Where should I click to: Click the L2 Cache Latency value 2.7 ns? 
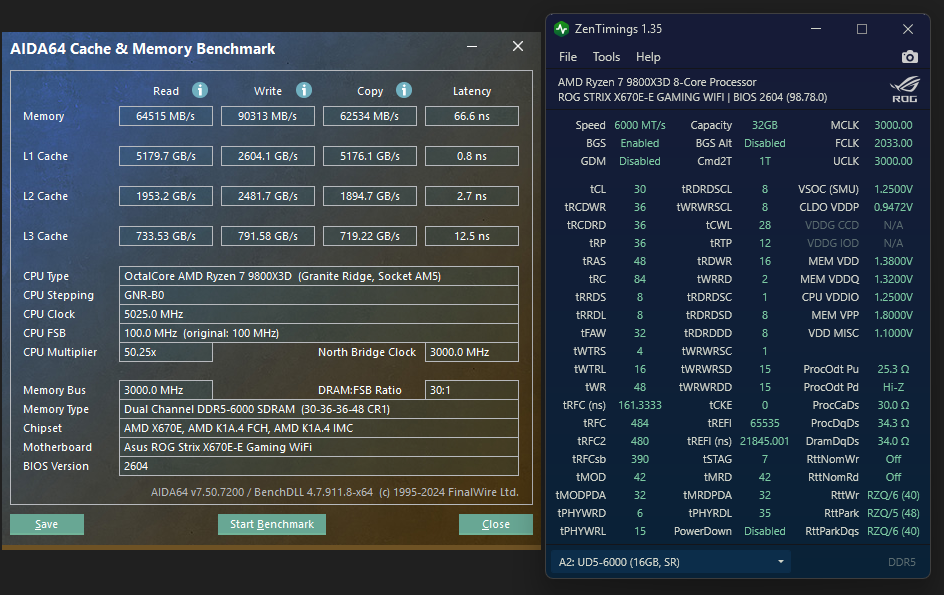coord(472,196)
